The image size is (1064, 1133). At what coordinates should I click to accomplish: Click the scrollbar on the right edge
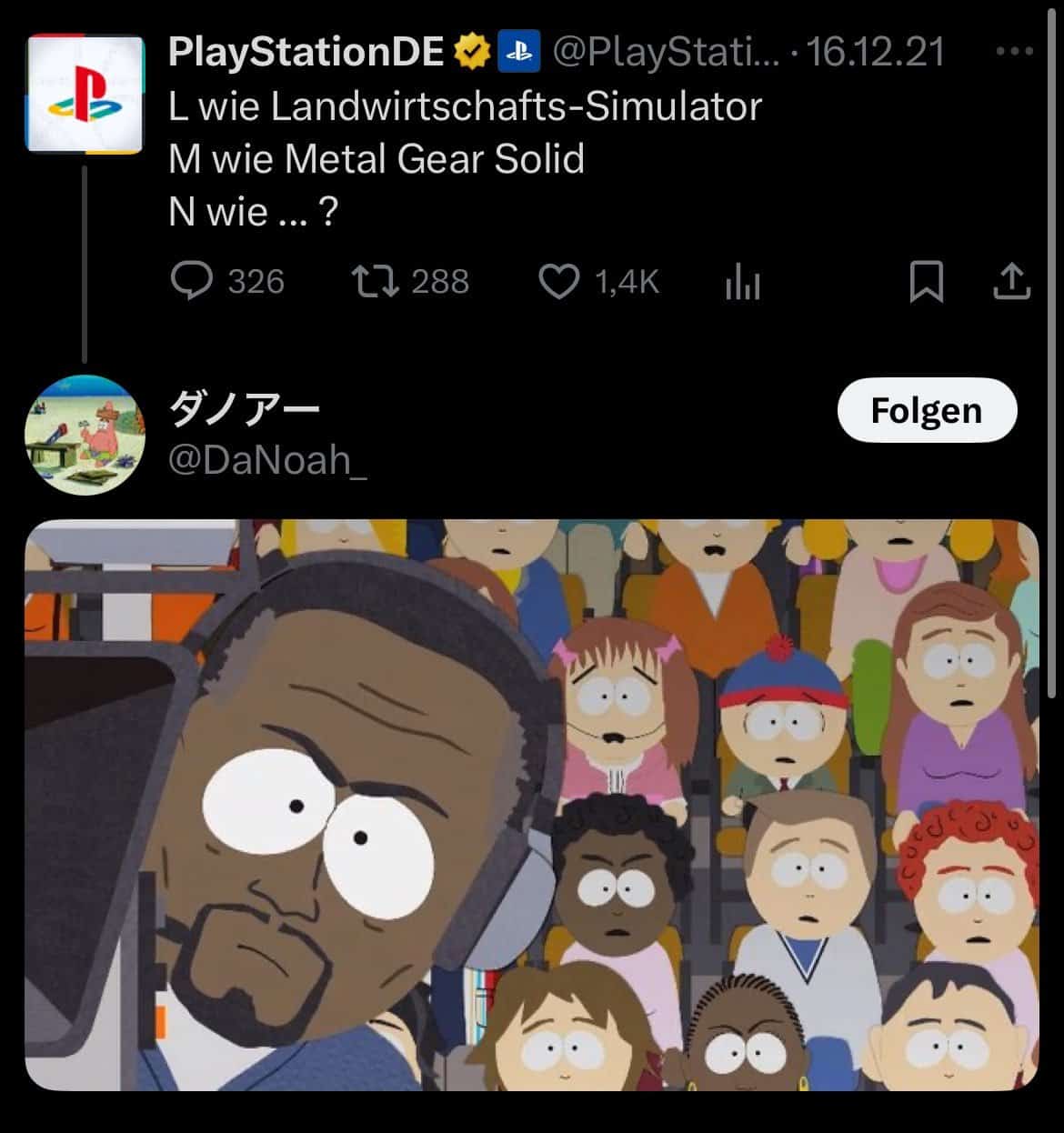click(1053, 352)
